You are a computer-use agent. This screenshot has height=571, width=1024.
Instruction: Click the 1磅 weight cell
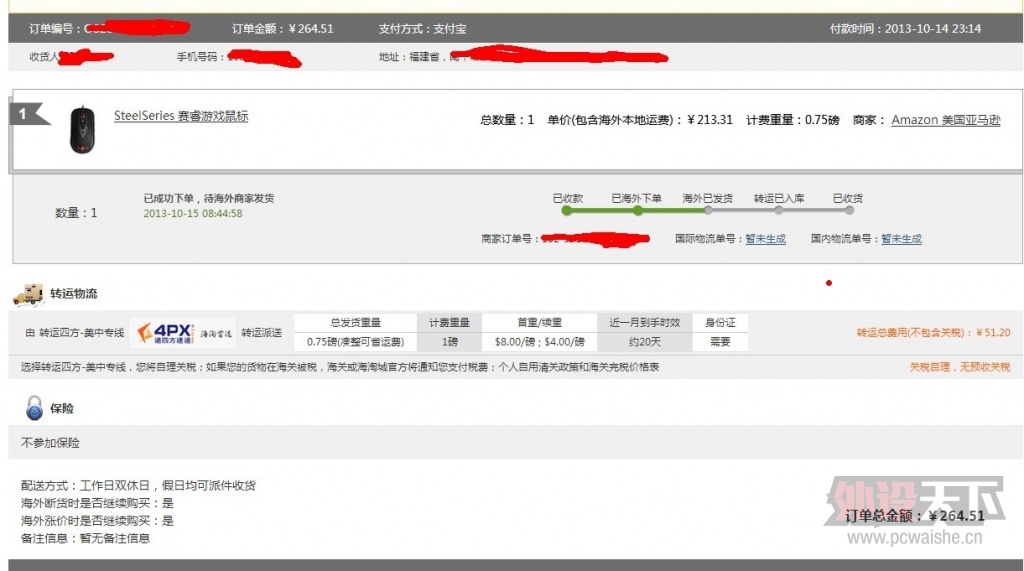click(x=449, y=342)
